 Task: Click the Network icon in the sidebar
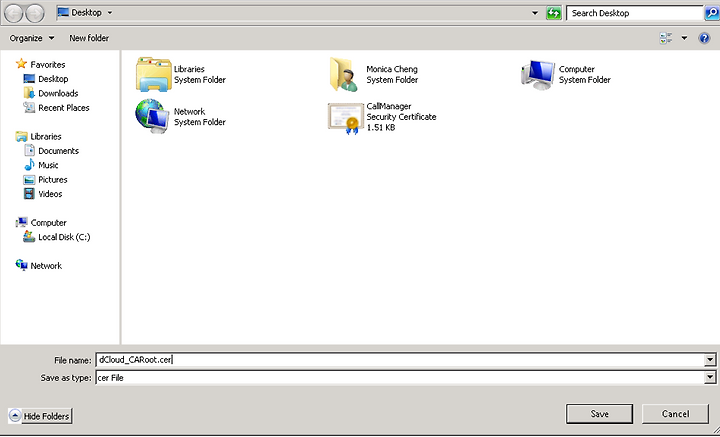21,265
